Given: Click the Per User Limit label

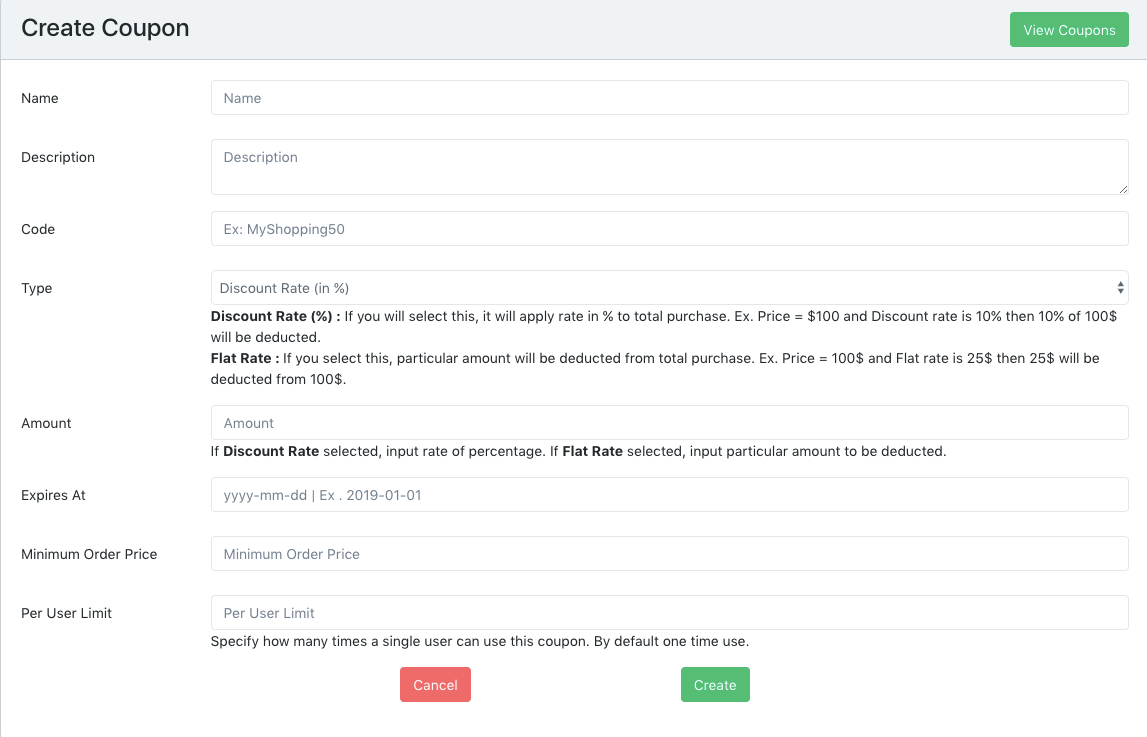Looking at the screenshot, I should [x=66, y=613].
